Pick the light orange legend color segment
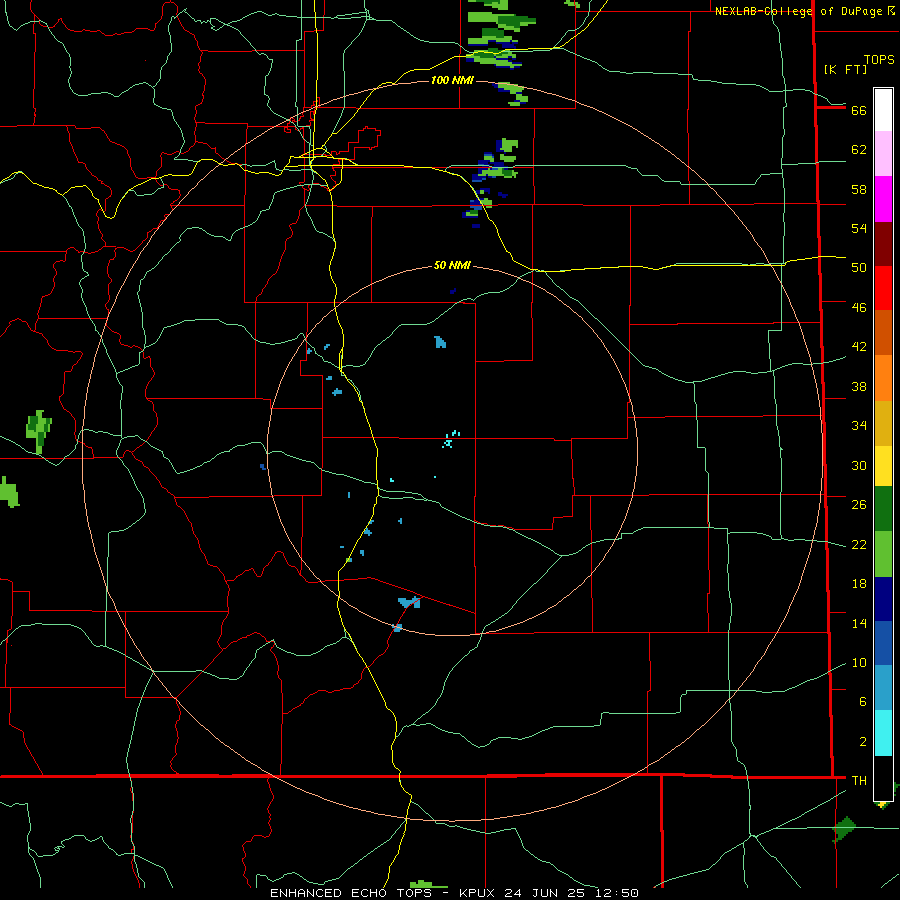Image resolution: width=900 pixels, height=900 pixels. point(883,378)
